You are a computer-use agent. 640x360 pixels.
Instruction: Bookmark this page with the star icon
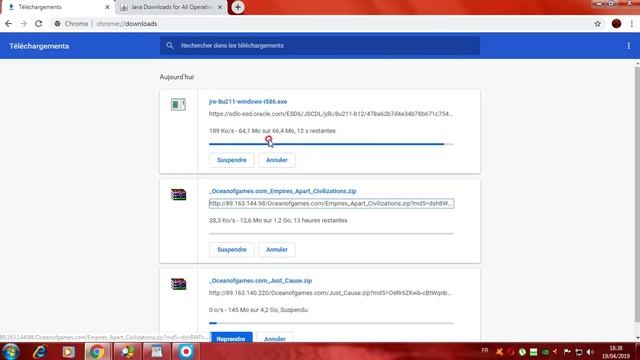598,24
